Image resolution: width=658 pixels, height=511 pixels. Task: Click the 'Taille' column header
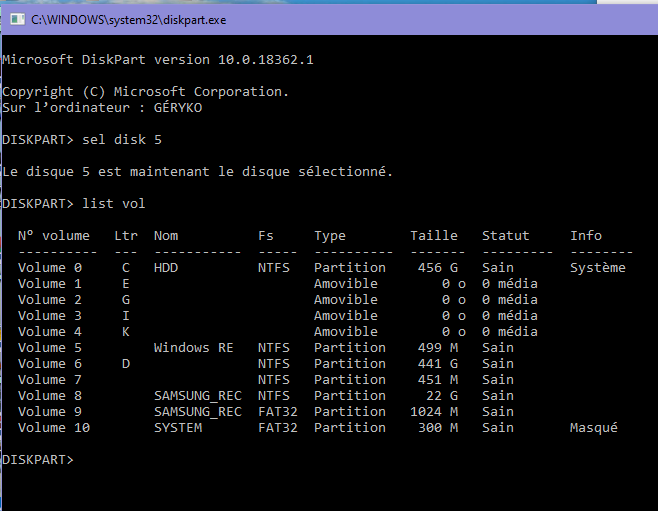pos(434,236)
